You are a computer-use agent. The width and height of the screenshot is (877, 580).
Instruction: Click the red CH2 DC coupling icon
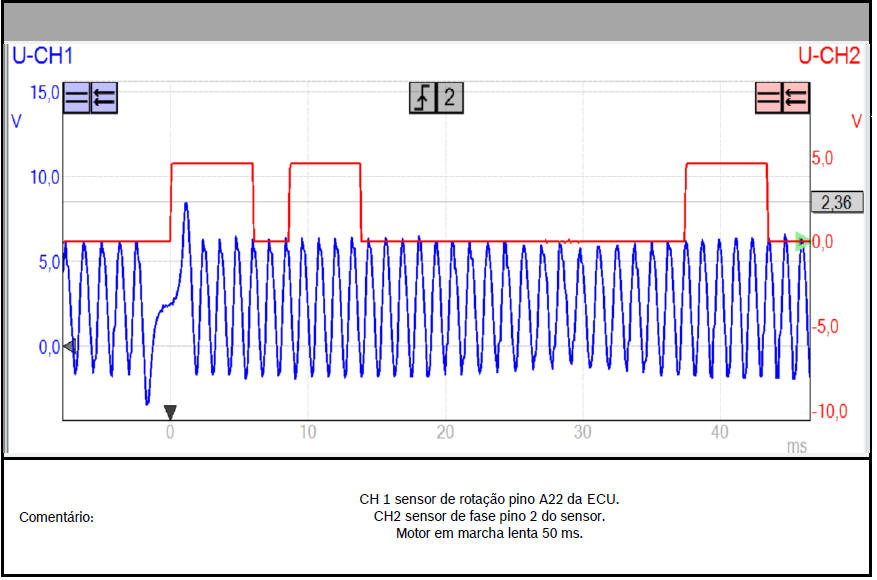768,98
